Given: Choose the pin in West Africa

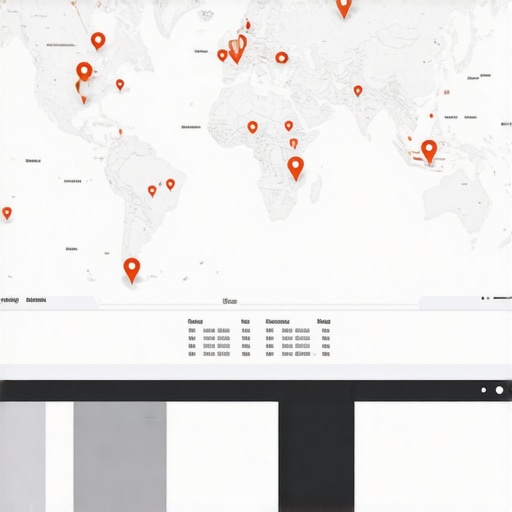Looking at the screenshot, I should [253, 127].
